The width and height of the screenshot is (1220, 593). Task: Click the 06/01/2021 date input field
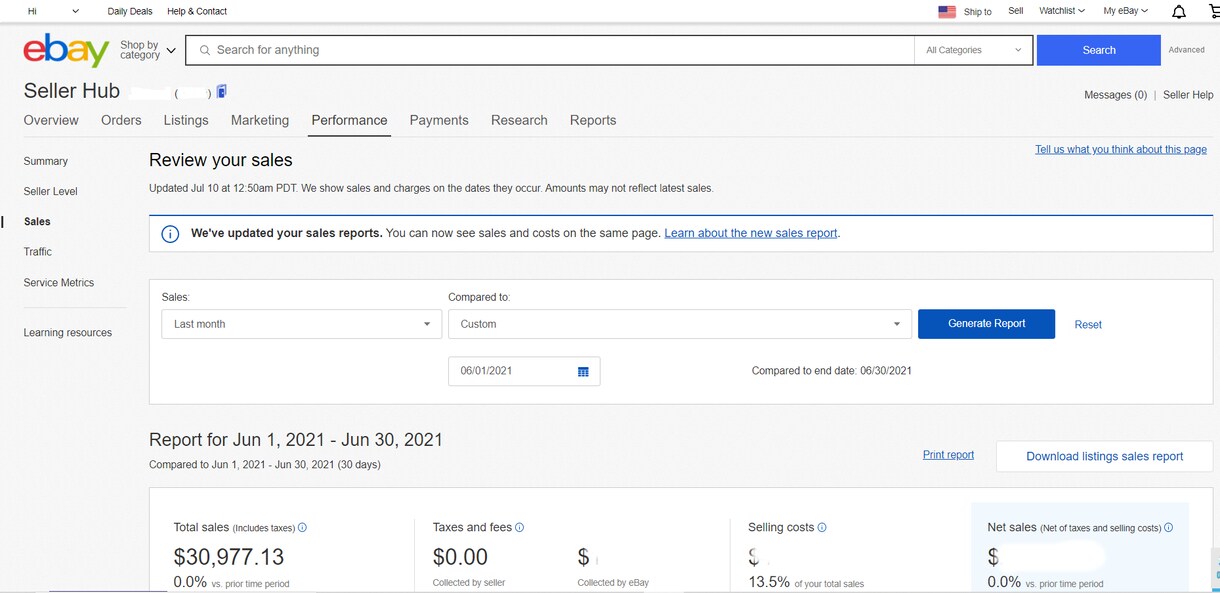click(524, 371)
